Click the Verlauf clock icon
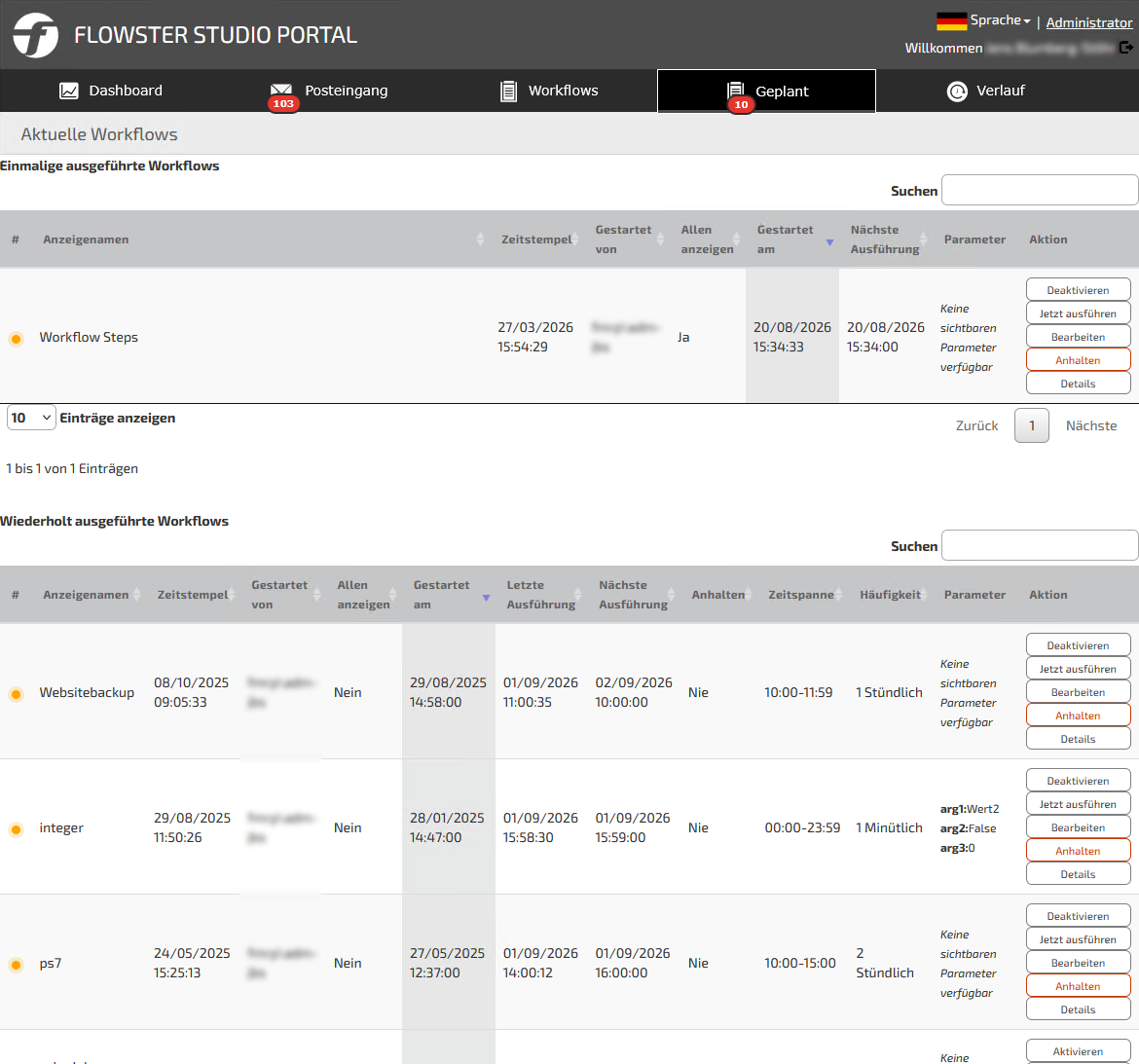Image resolution: width=1139 pixels, height=1064 pixels. pyautogui.click(x=957, y=91)
